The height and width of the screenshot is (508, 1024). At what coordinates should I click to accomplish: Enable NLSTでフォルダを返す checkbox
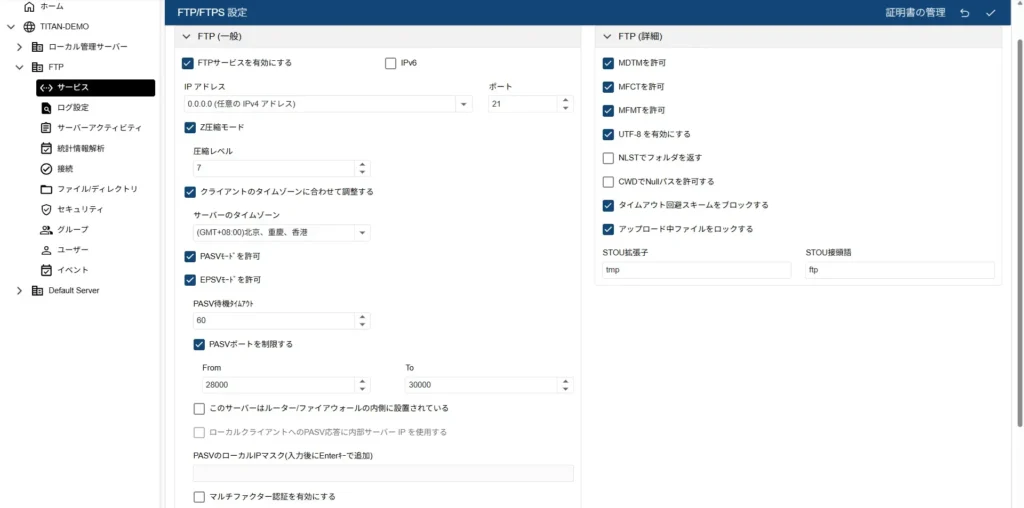coord(609,158)
